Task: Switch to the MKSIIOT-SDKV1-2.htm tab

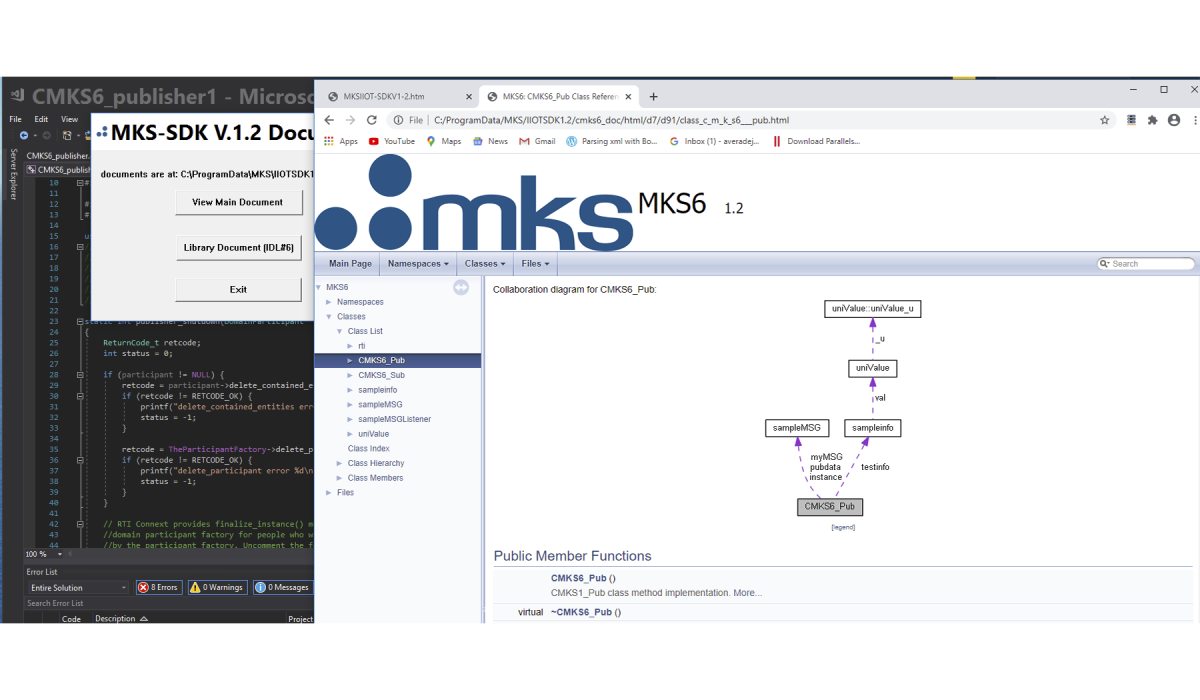Action: [x=397, y=97]
